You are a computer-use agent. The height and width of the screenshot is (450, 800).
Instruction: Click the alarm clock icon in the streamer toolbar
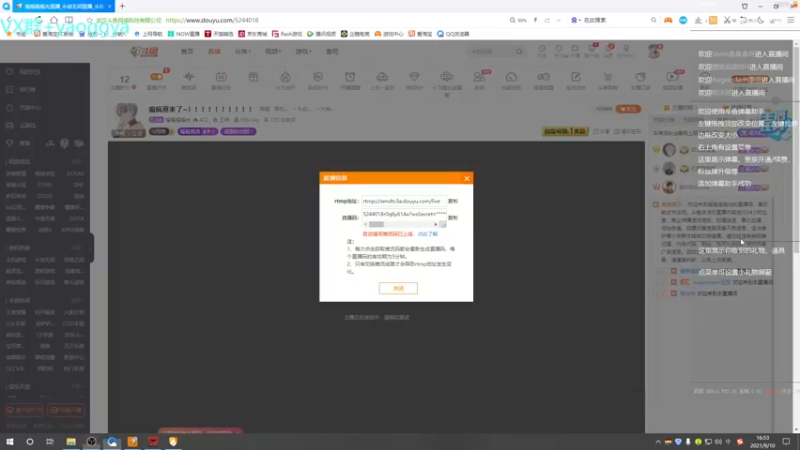[x=350, y=77]
